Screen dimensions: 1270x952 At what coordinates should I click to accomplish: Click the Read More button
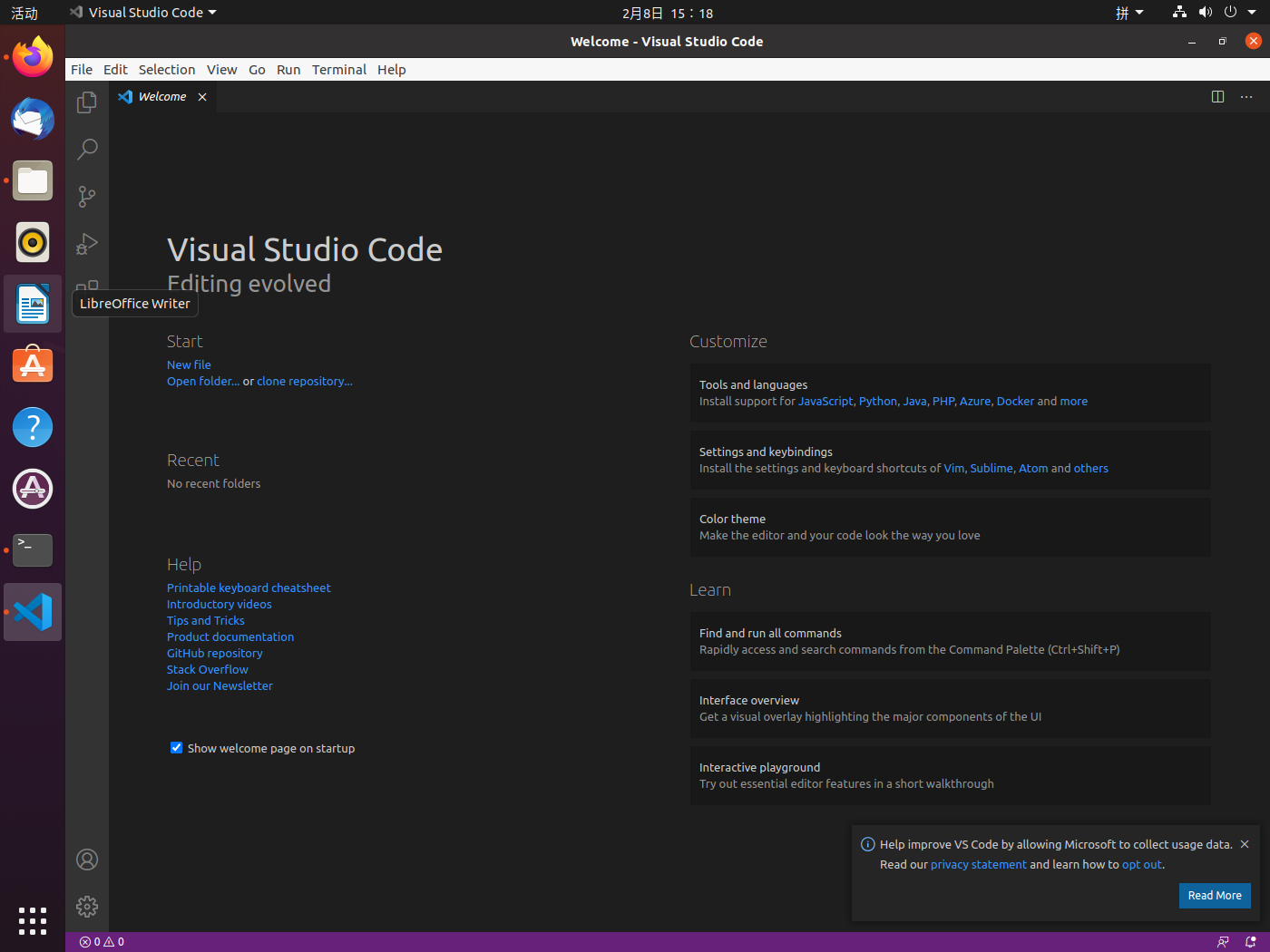pos(1215,895)
